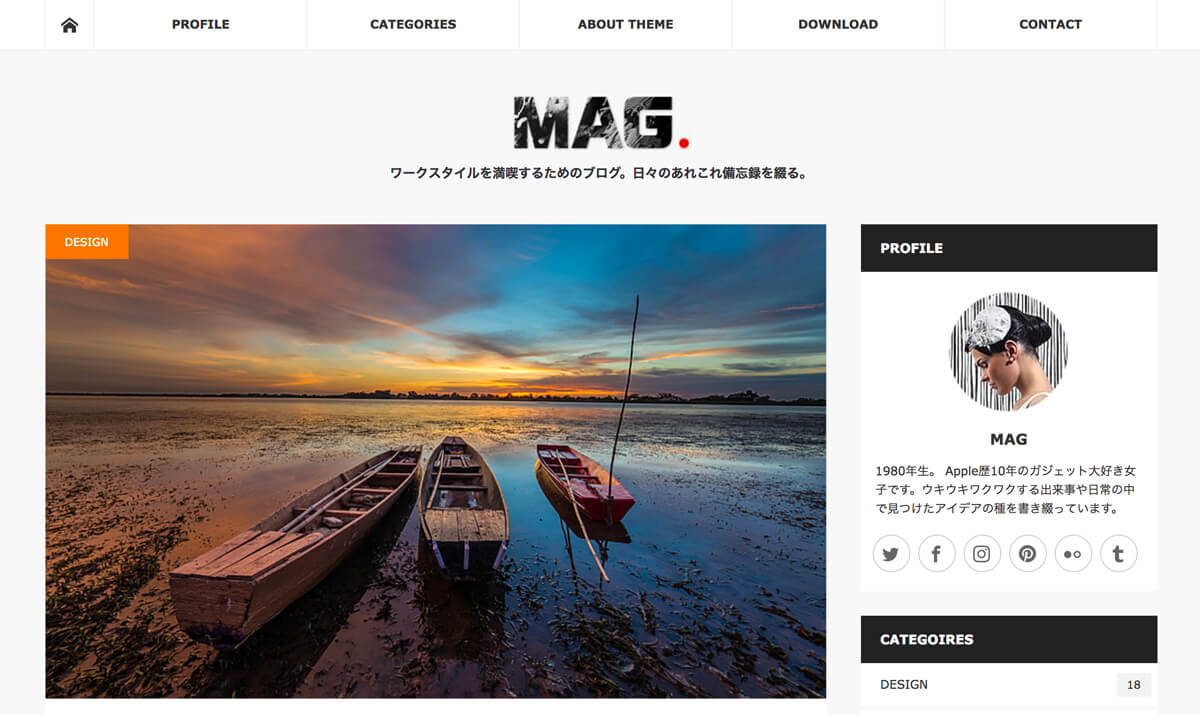Open the Pinterest social icon
Viewport: 1200px width, 715px height.
point(1028,553)
